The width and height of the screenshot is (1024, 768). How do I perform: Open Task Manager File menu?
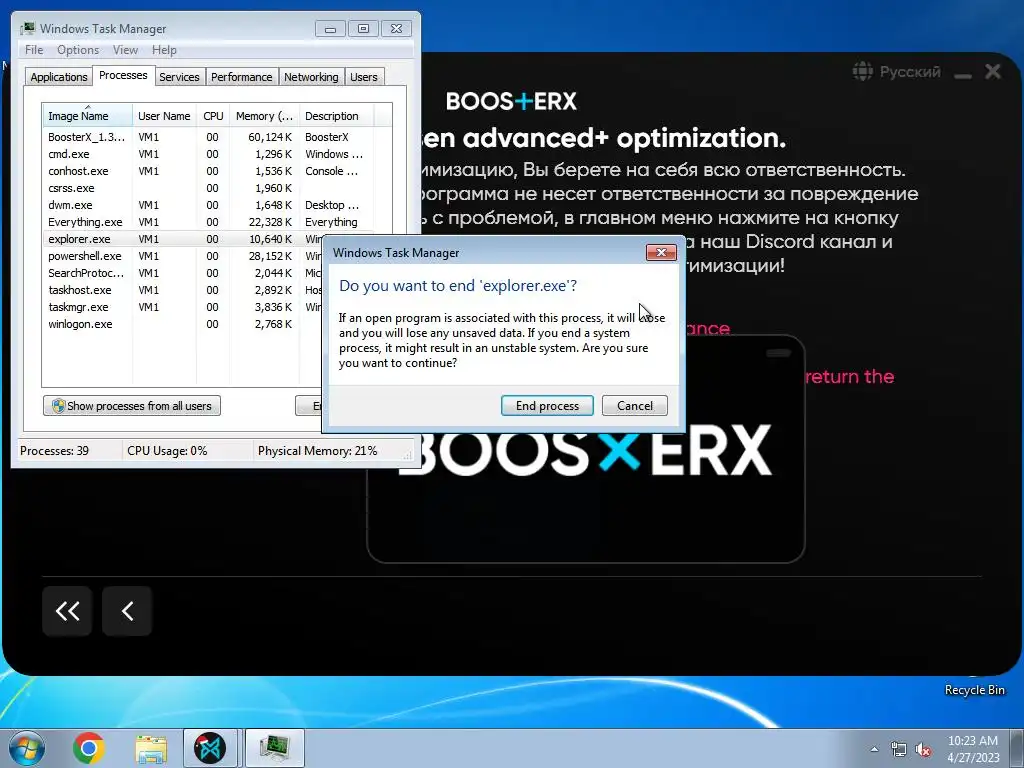[34, 50]
